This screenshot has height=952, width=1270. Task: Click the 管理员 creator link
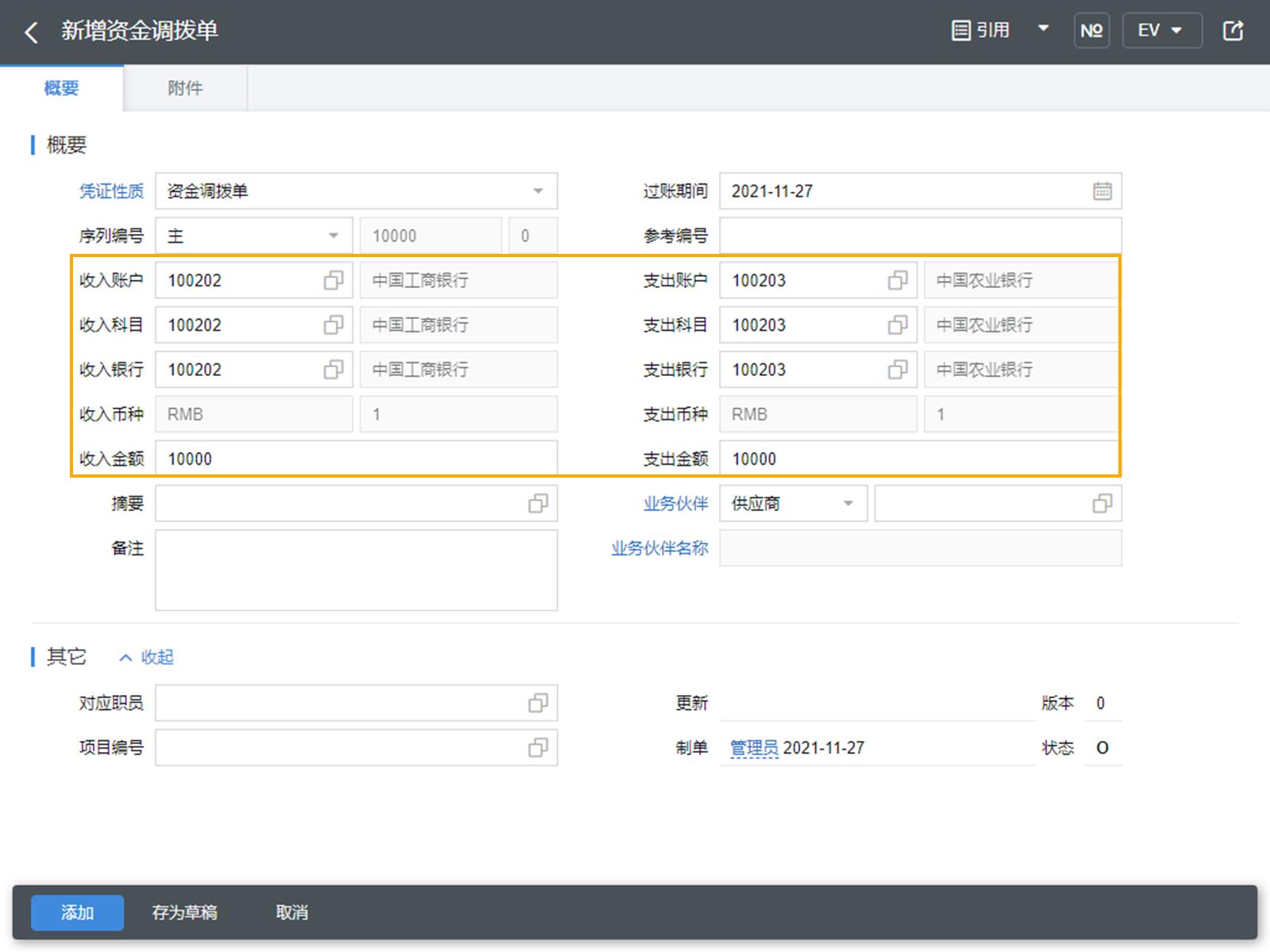754,747
